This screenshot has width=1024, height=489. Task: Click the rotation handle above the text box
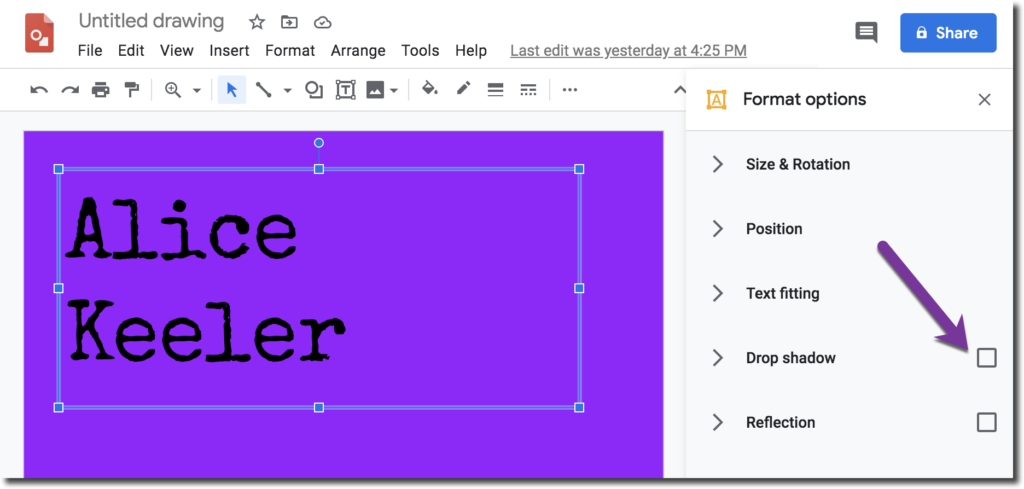(319, 142)
